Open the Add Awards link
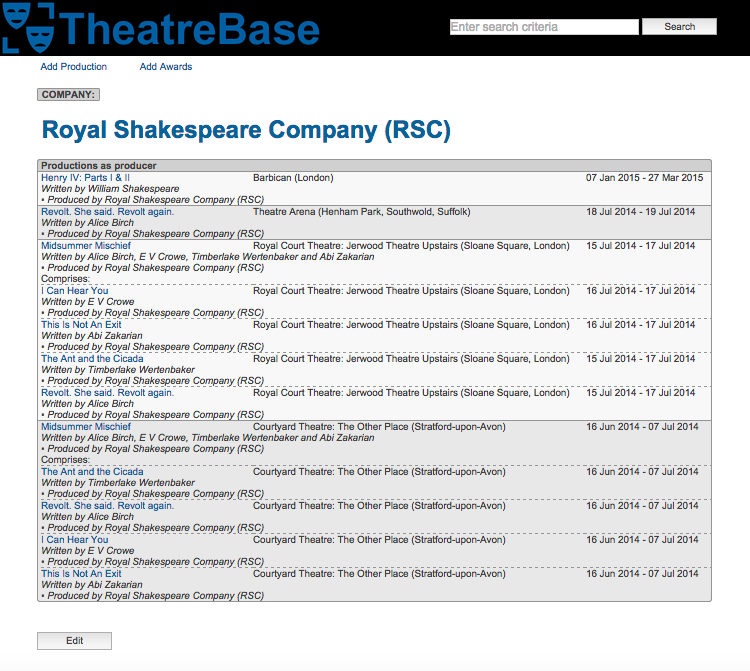750x671 pixels. click(166, 67)
